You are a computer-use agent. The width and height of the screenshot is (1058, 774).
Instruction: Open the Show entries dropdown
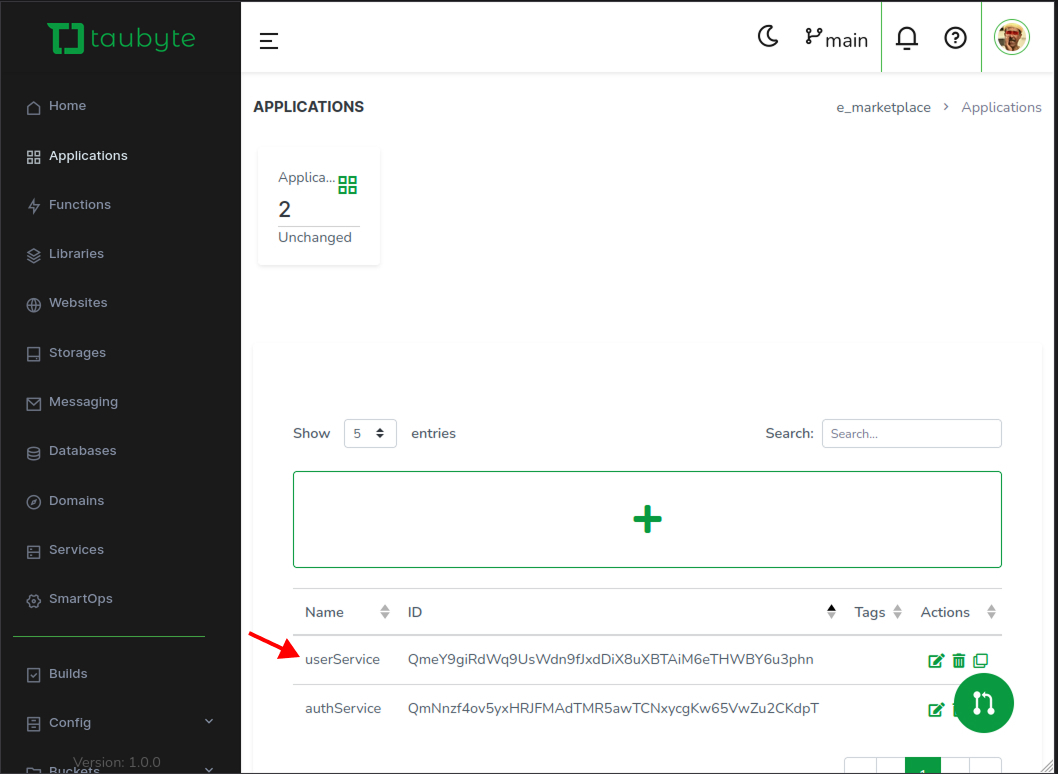click(370, 433)
